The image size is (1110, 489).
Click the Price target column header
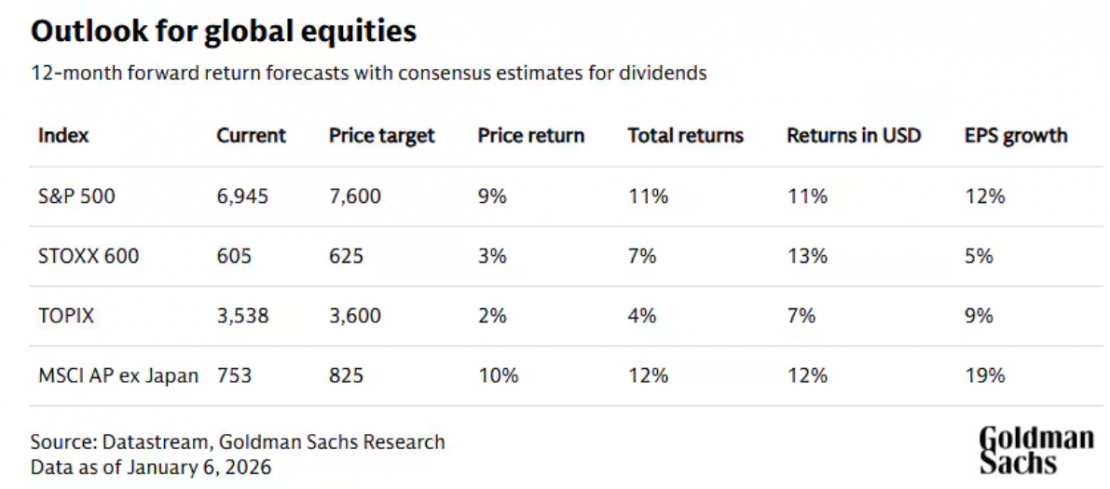pyautogui.click(x=382, y=136)
